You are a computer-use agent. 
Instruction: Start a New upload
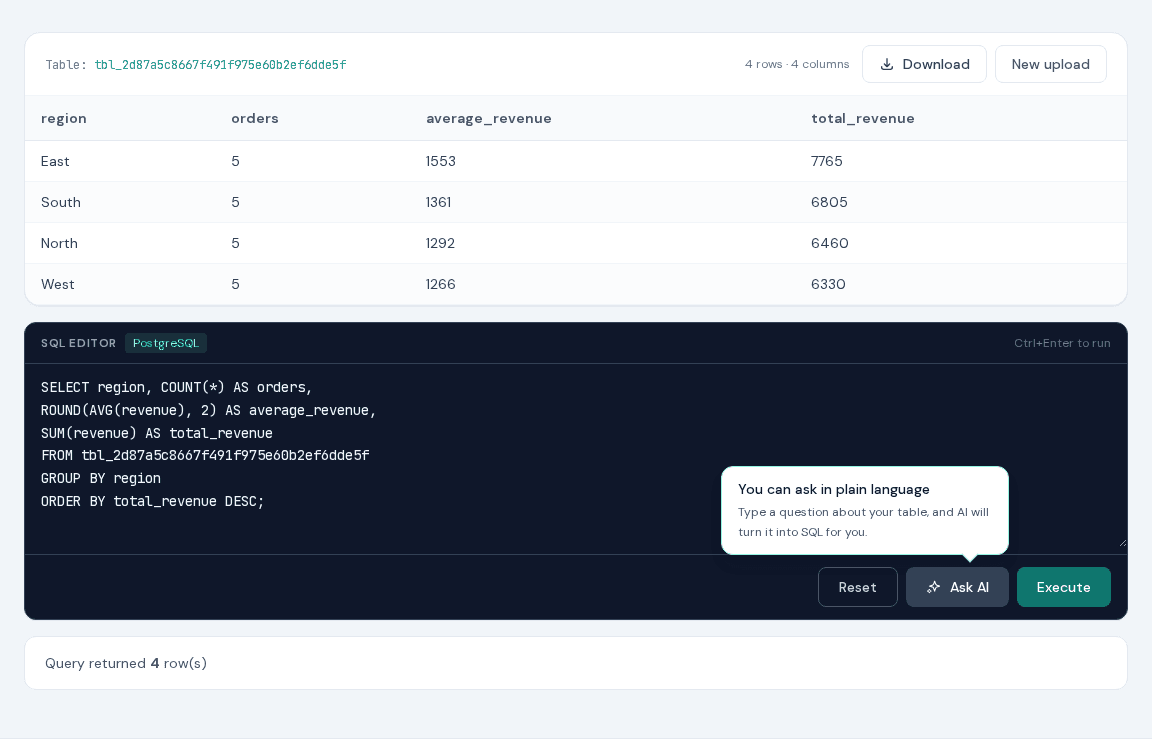pos(1051,64)
